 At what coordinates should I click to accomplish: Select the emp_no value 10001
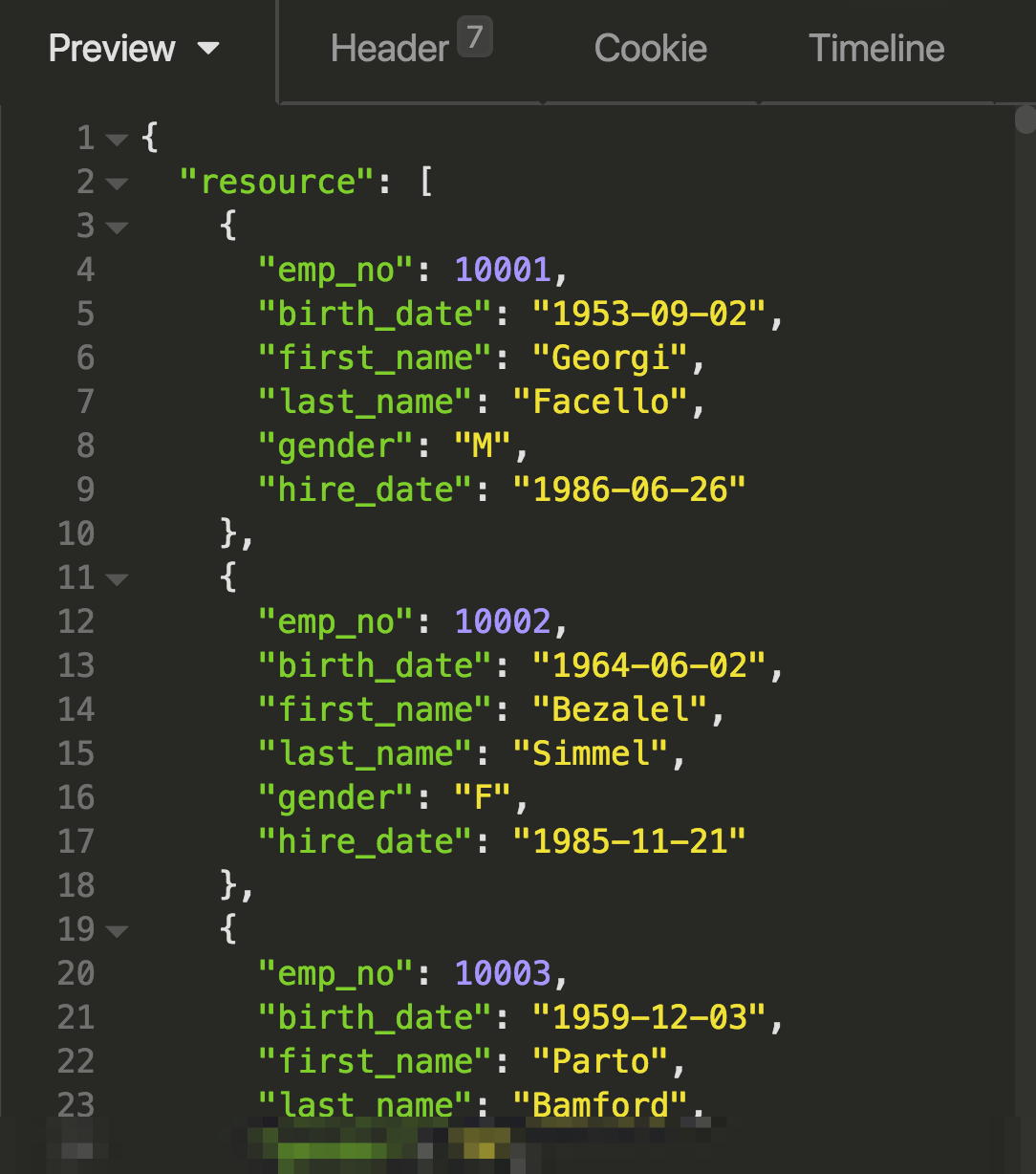click(x=502, y=270)
